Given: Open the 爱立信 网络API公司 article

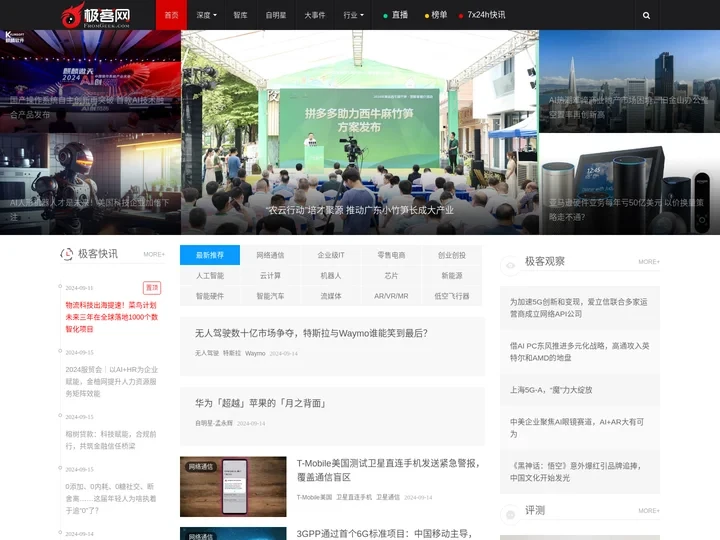Looking at the screenshot, I should click(579, 308).
